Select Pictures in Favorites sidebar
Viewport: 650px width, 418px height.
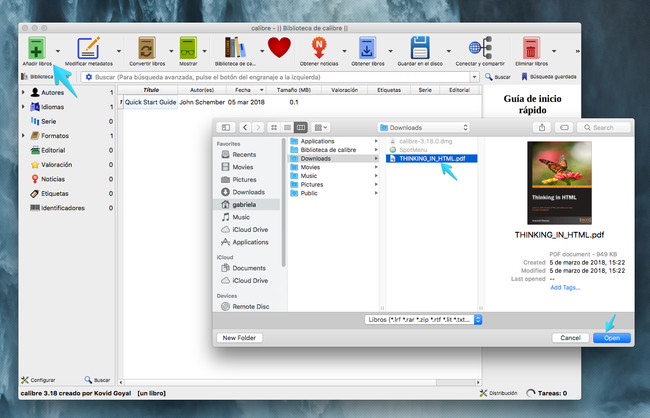tap(244, 179)
